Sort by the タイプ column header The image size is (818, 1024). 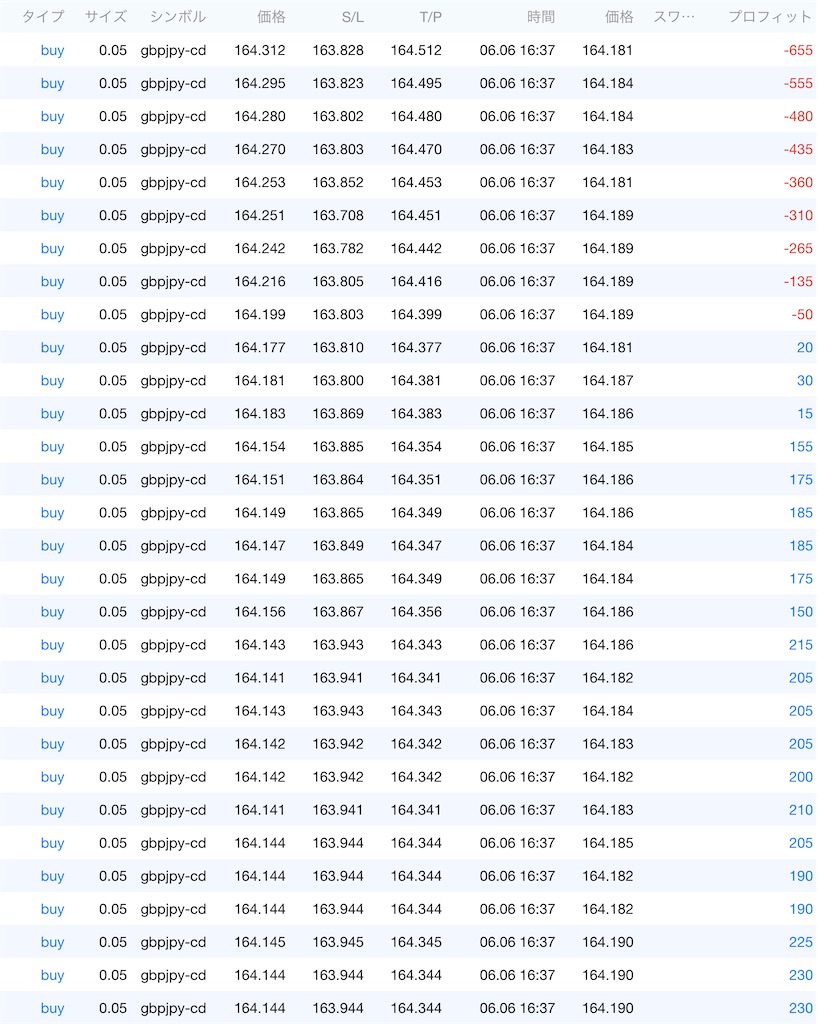[44, 17]
